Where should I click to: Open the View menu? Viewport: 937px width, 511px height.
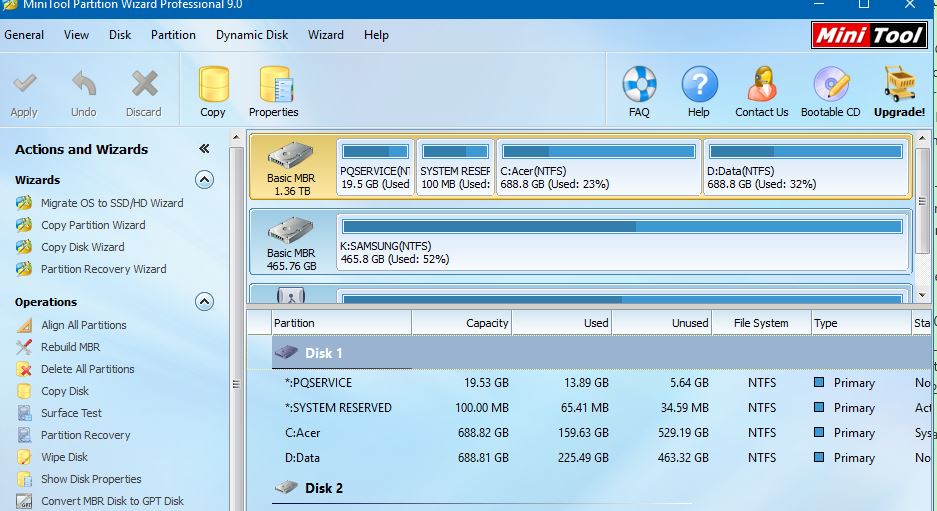click(x=76, y=35)
